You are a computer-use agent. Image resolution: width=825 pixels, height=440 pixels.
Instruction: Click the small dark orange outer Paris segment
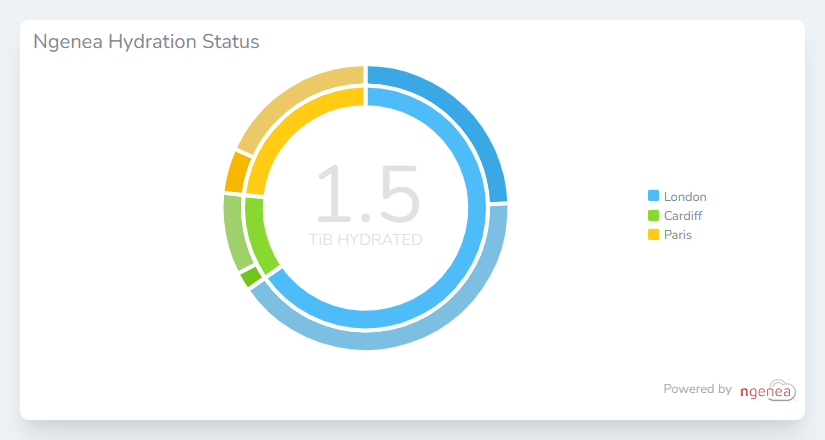coord(236,172)
